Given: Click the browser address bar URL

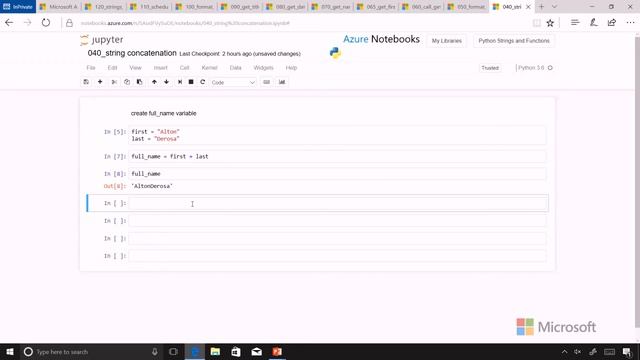Looking at the screenshot, I should [x=185, y=23].
